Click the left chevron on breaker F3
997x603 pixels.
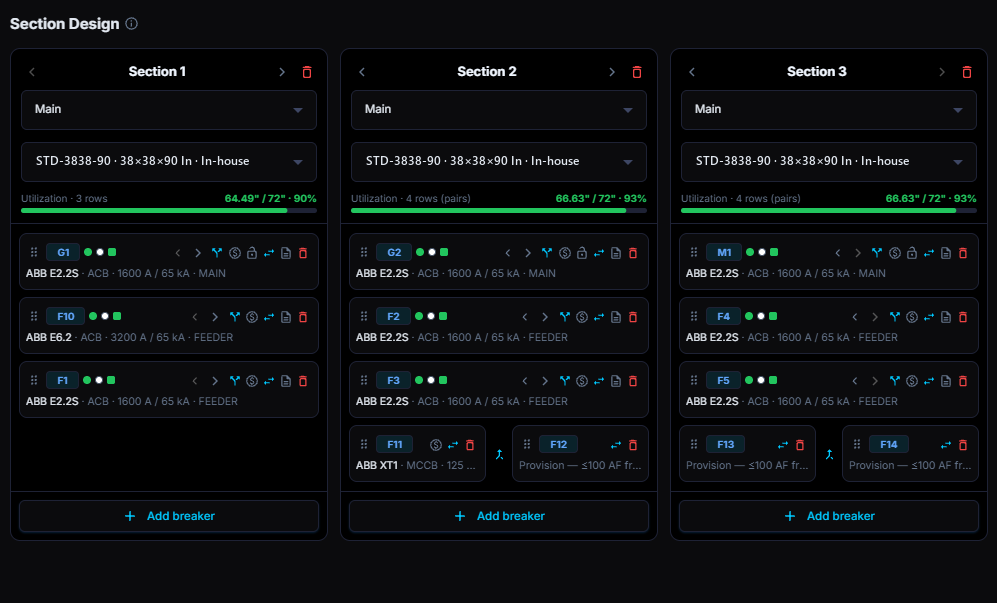(525, 381)
